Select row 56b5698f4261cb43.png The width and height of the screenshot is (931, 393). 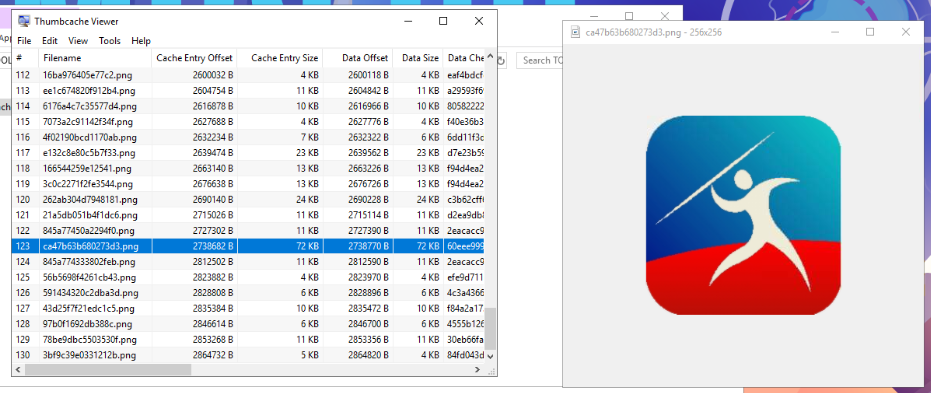click(x=248, y=277)
